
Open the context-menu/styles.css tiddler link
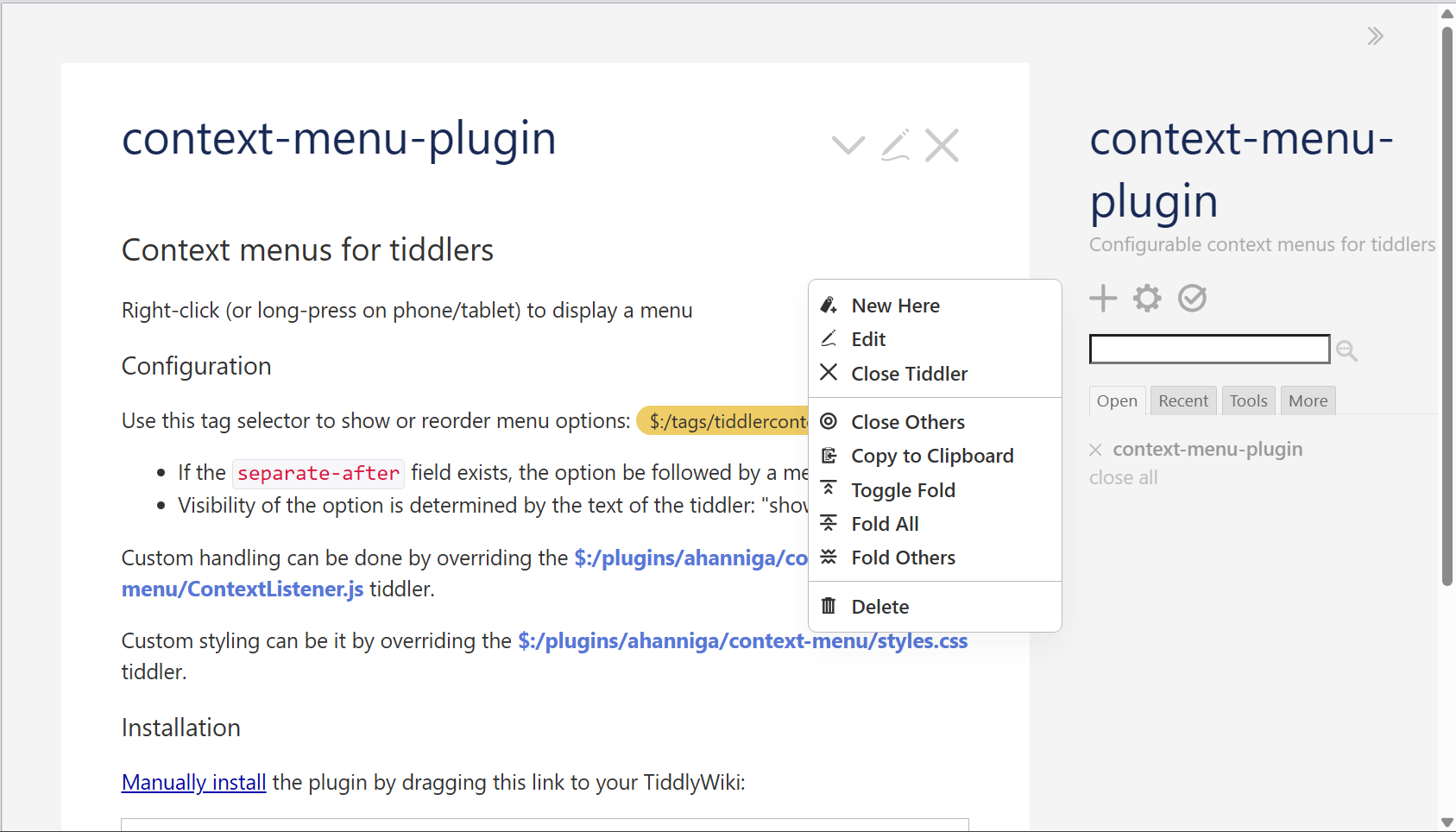[x=742, y=641]
